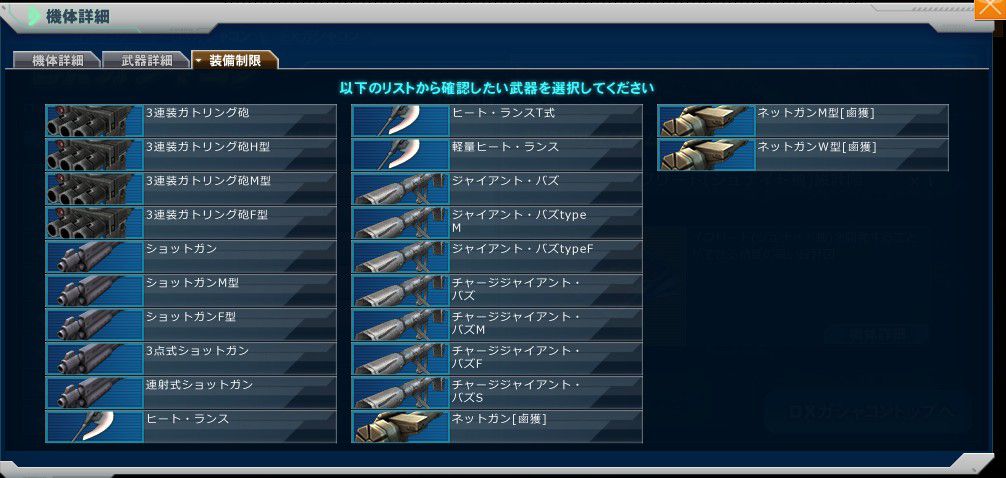This screenshot has width=1006, height=478.
Task: Click the ジャイアント・バズ bazooka icon
Action: (400, 189)
